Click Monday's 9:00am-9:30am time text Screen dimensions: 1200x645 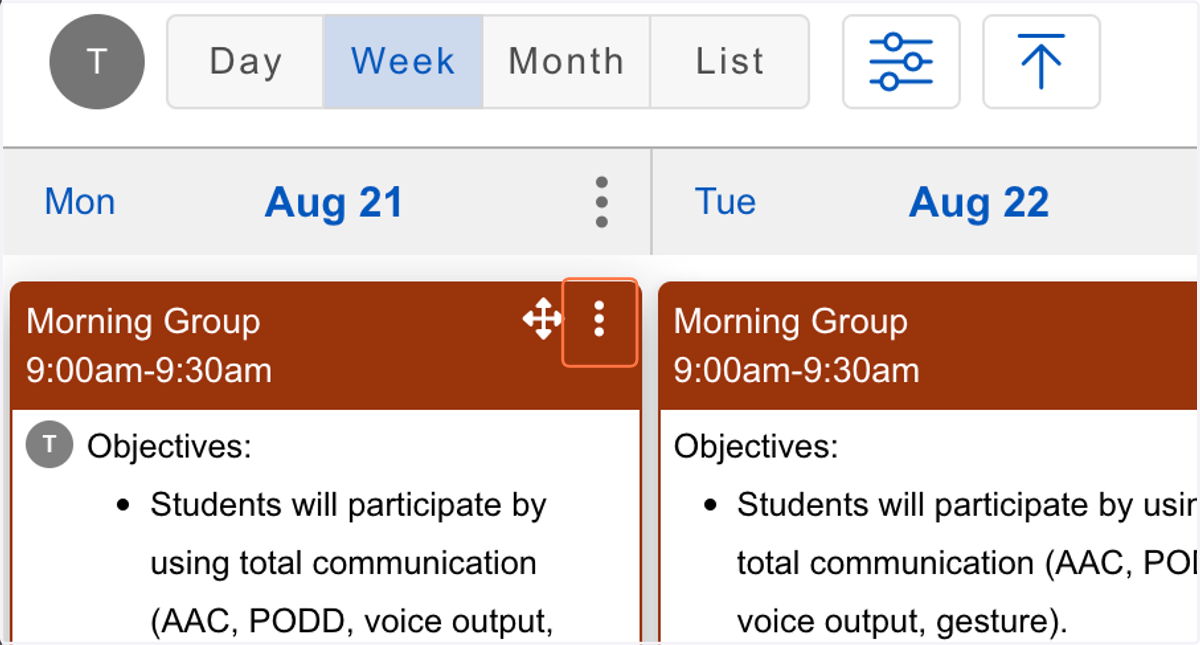pos(149,371)
